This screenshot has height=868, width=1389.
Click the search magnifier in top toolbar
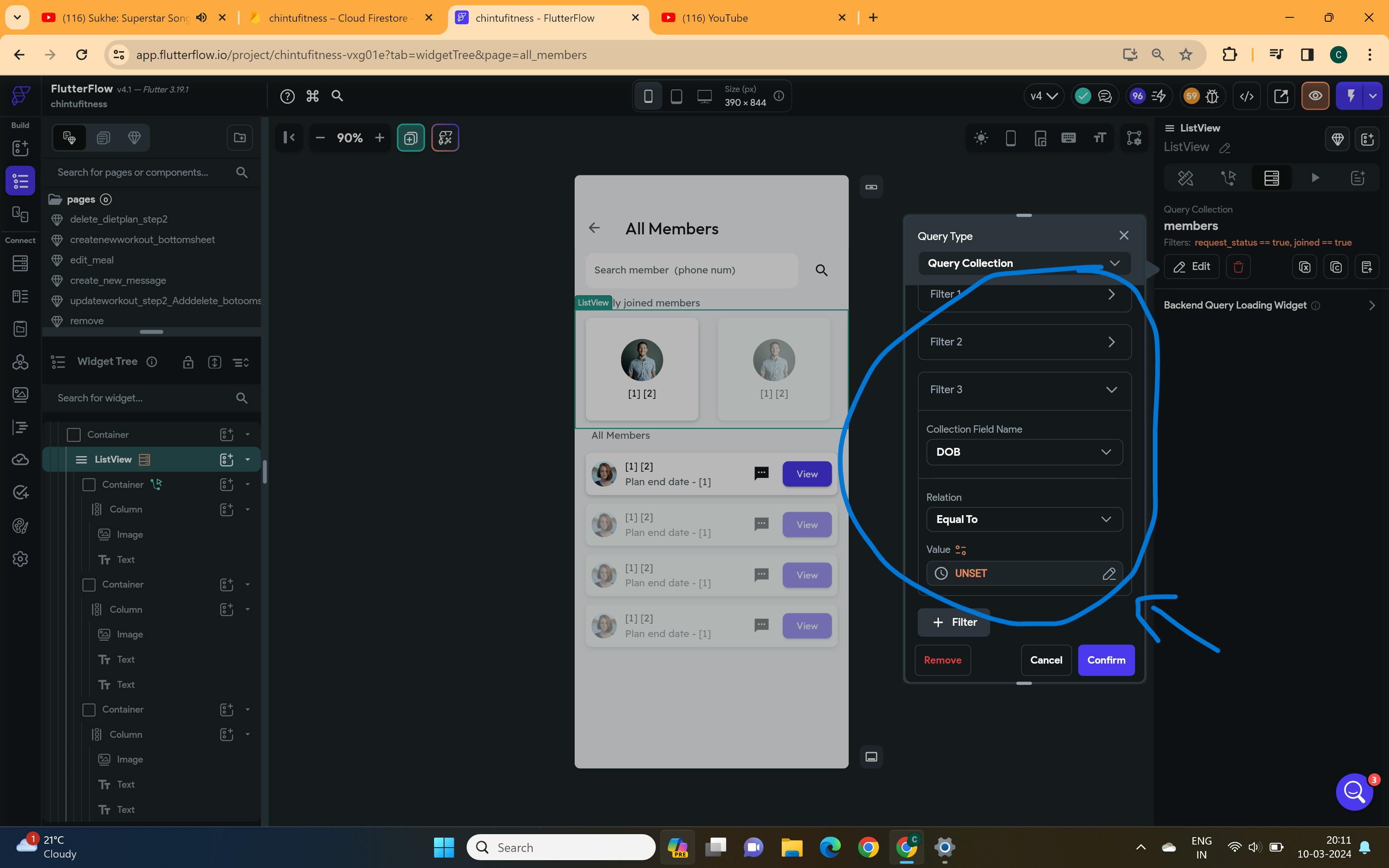pos(338,96)
